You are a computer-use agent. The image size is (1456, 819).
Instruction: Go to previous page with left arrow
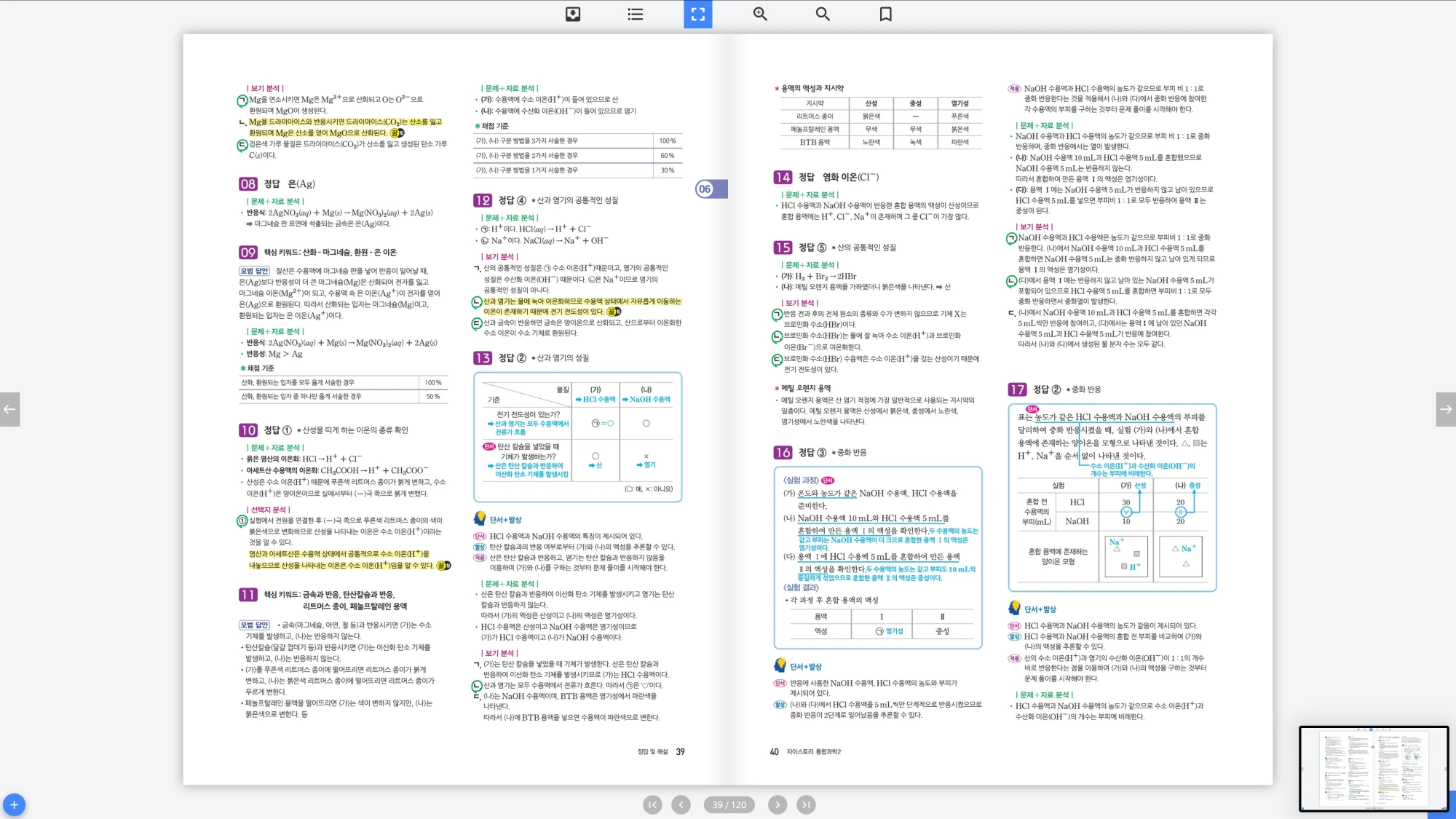coord(9,409)
